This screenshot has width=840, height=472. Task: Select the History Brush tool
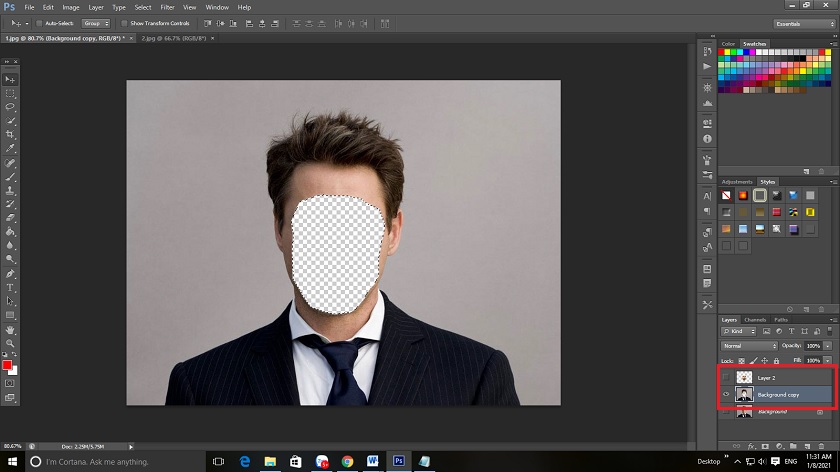(10, 204)
